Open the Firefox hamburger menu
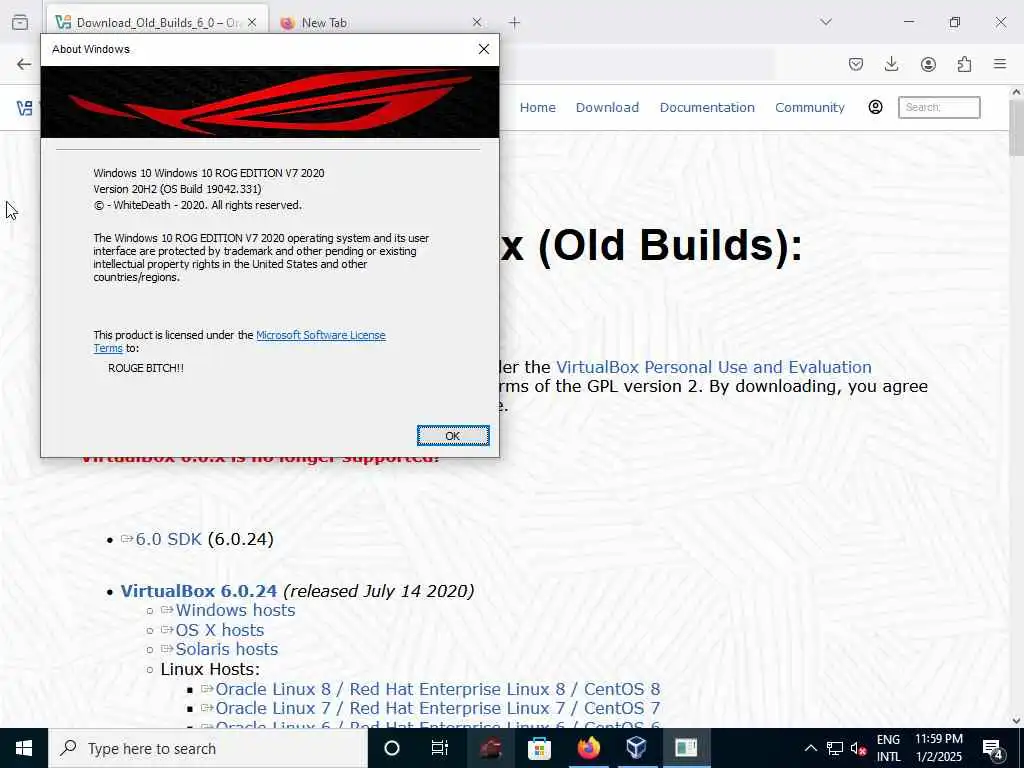1024x768 pixels. coord(1000,64)
